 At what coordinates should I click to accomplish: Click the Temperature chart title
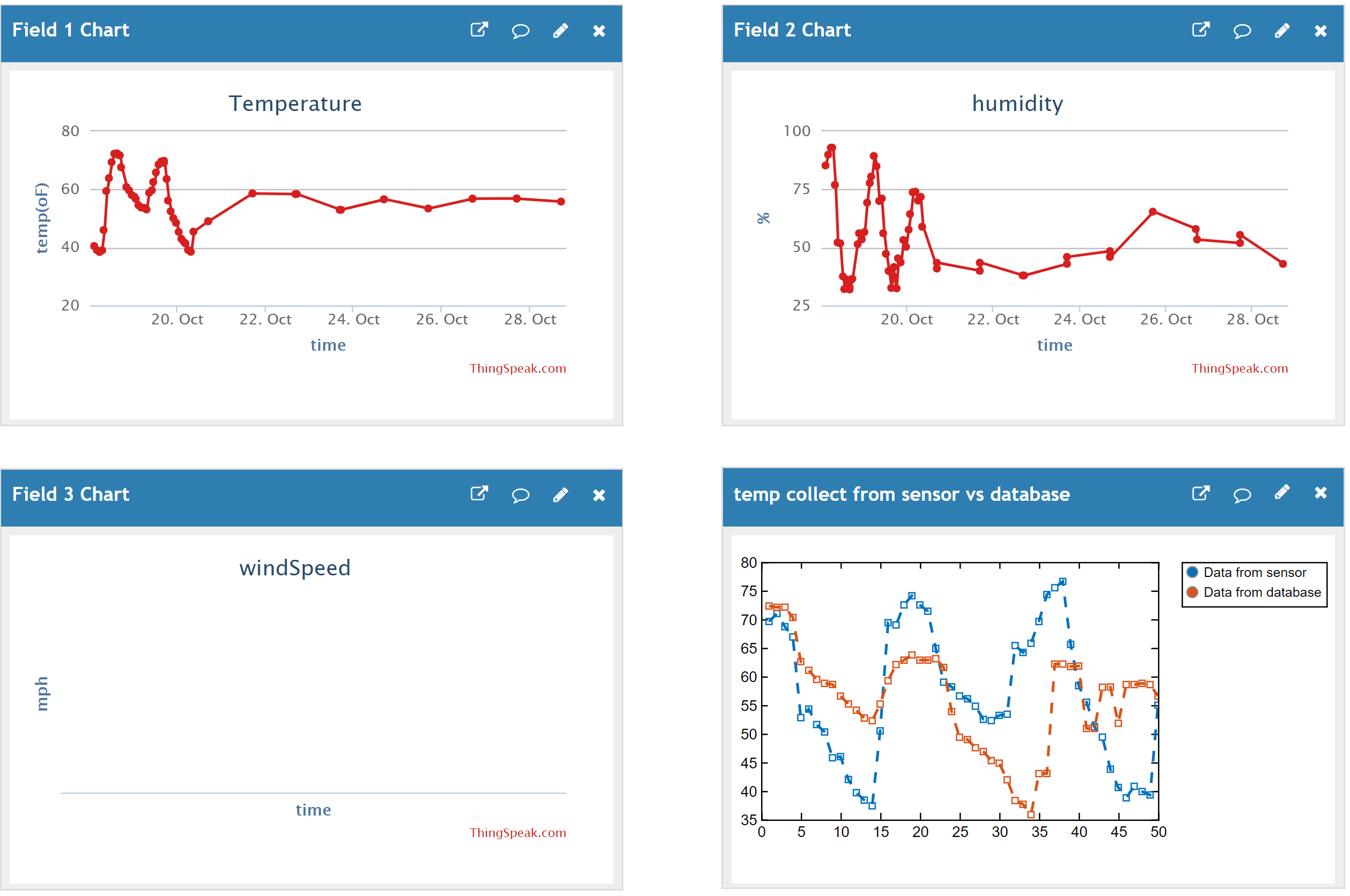click(x=296, y=103)
